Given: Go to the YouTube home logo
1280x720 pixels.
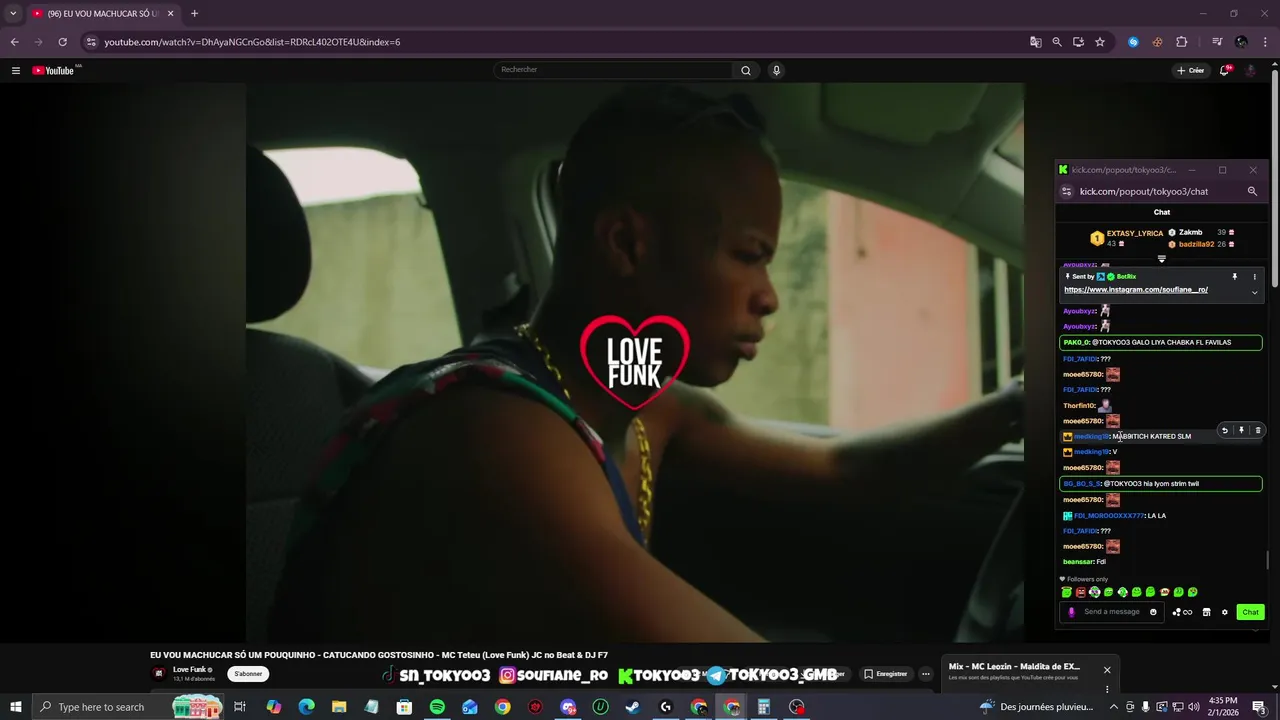Looking at the screenshot, I should coord(53,70).
